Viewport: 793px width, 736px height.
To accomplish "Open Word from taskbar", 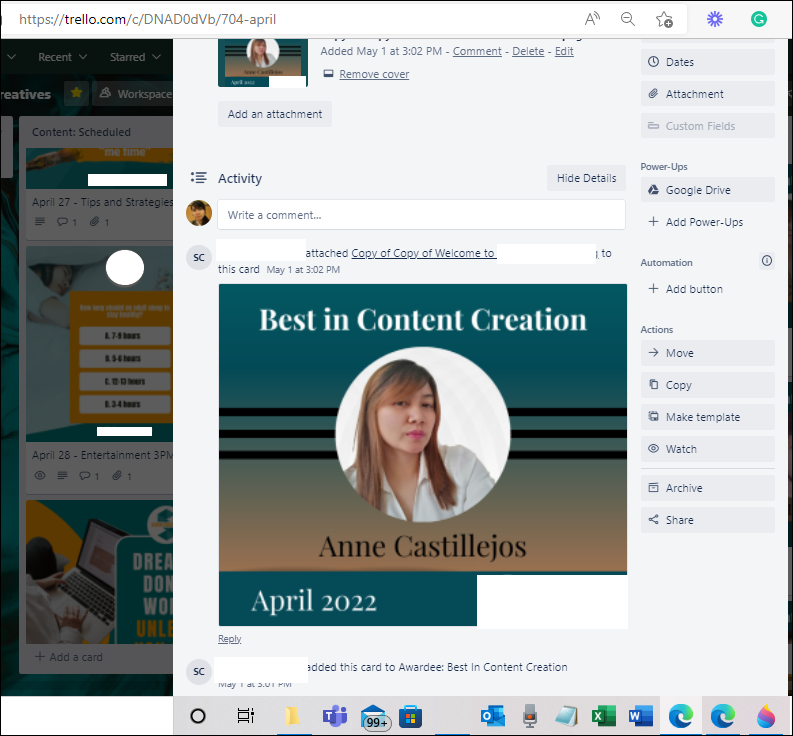I will [x=641, y=716].
